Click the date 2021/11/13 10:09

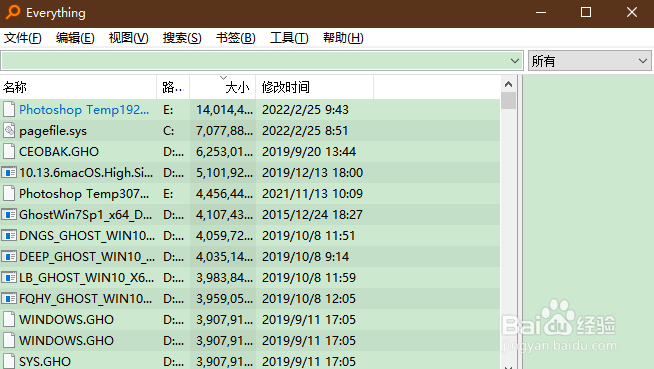tap(312, 193)
